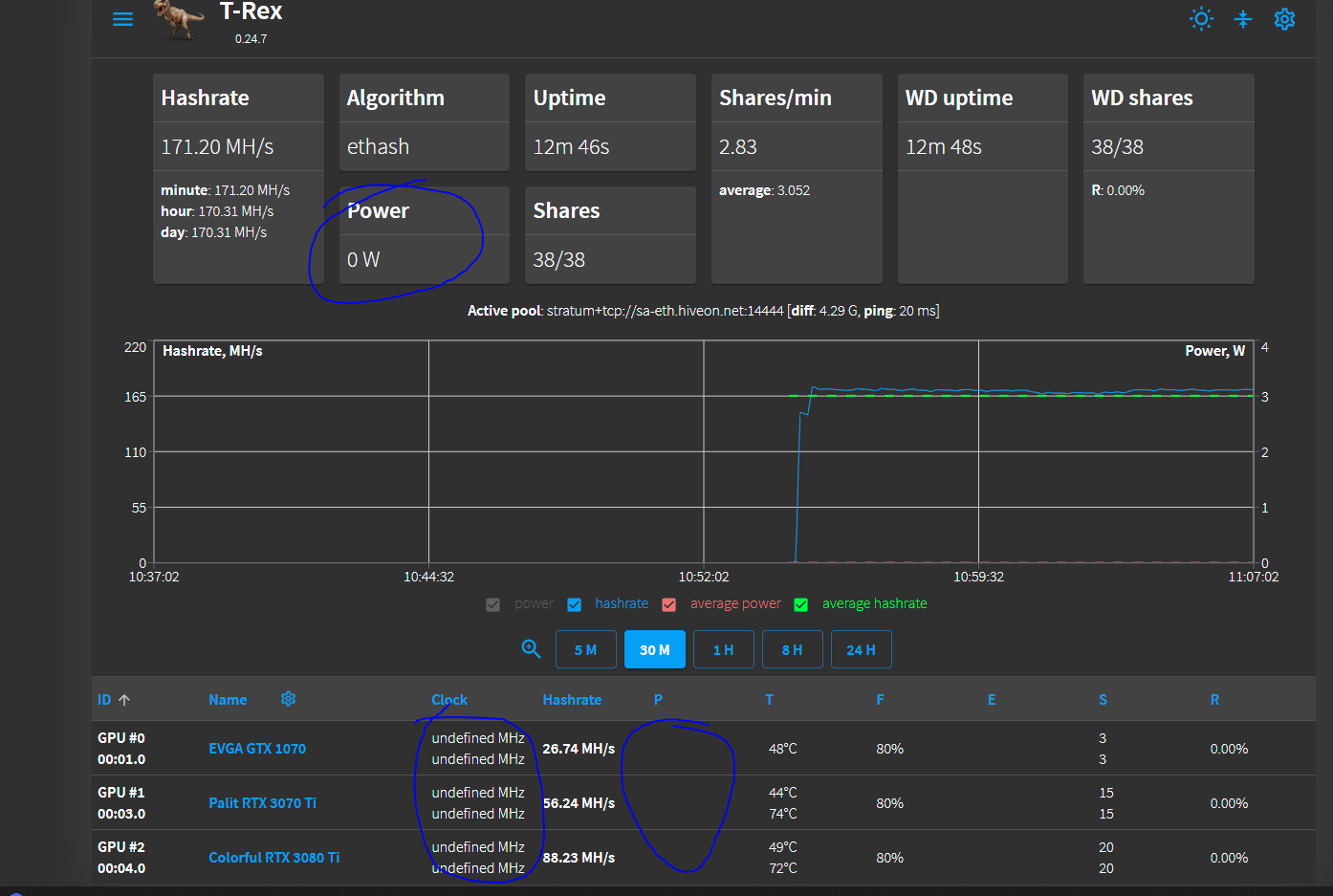Open Colorful RTX 3080 Ti link
The height and width of the screenshot is (896, 1333).
pos(273,858)
